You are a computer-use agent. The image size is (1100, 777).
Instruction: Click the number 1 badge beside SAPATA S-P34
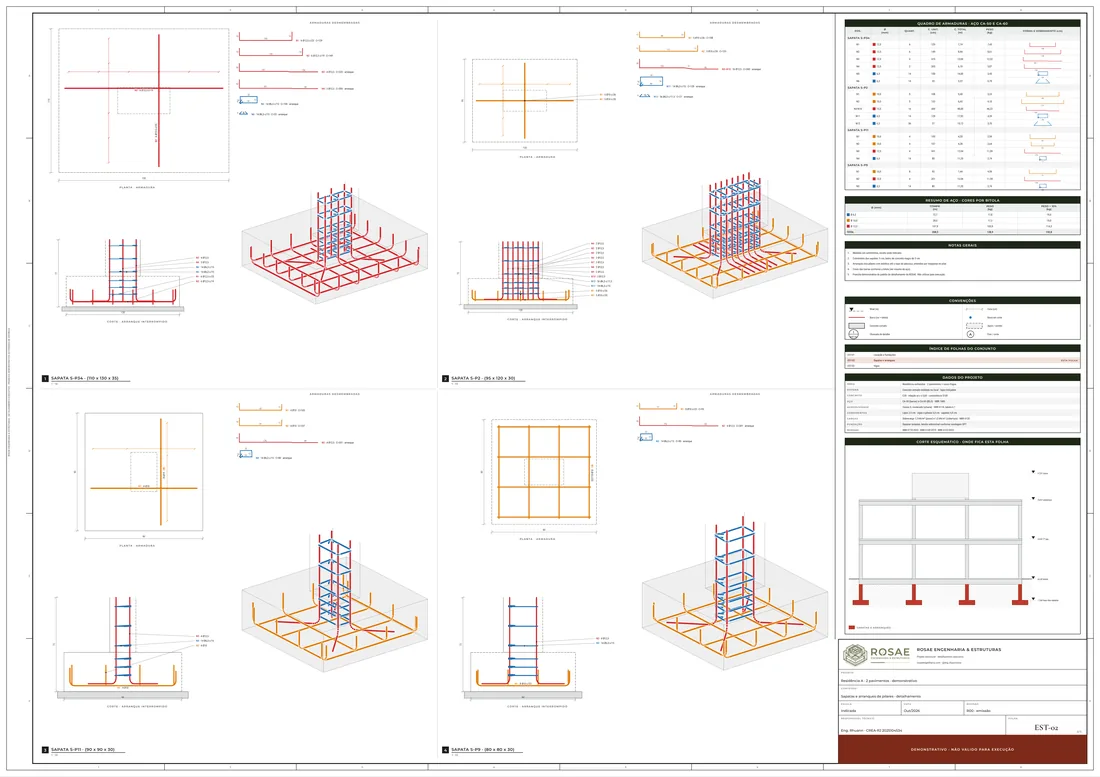coord(45,379)
